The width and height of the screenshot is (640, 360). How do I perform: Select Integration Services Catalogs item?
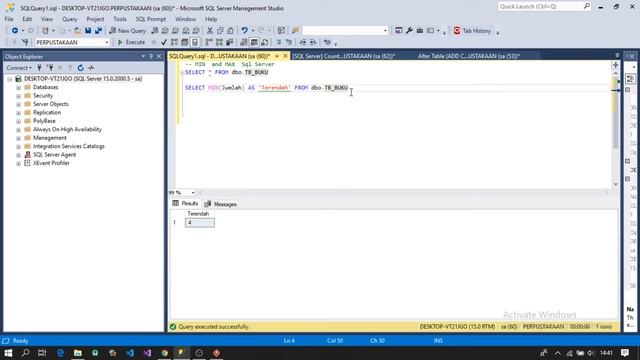[x=69, y=146]
